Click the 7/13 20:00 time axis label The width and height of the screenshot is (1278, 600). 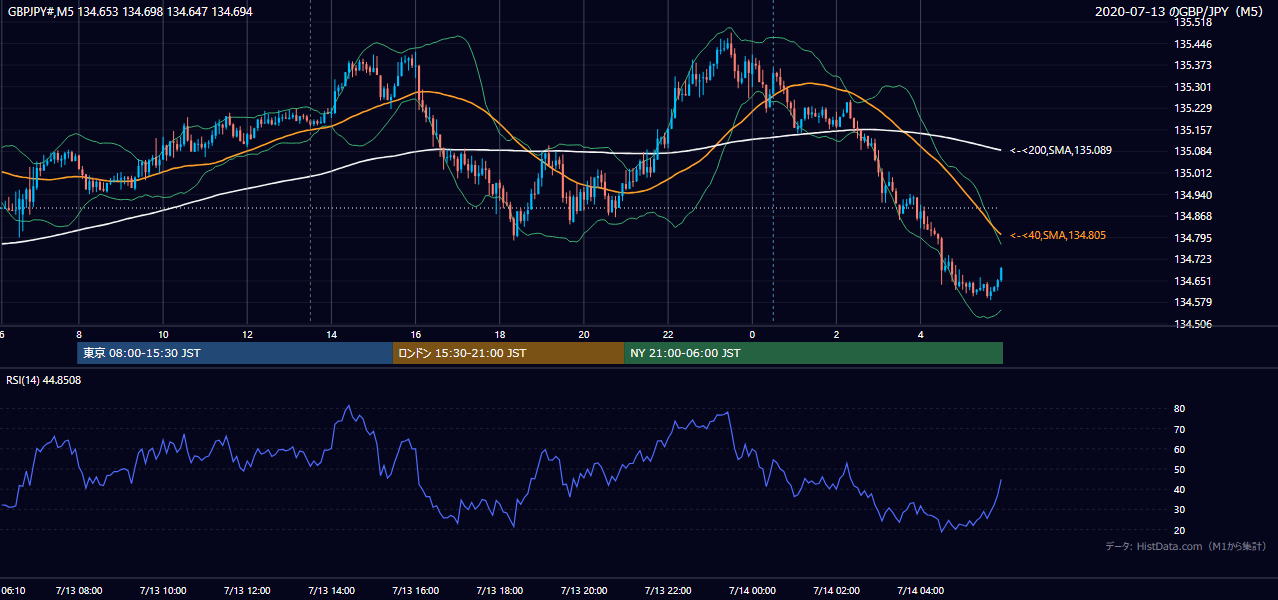pyautogui.click(x=584, y=591)
